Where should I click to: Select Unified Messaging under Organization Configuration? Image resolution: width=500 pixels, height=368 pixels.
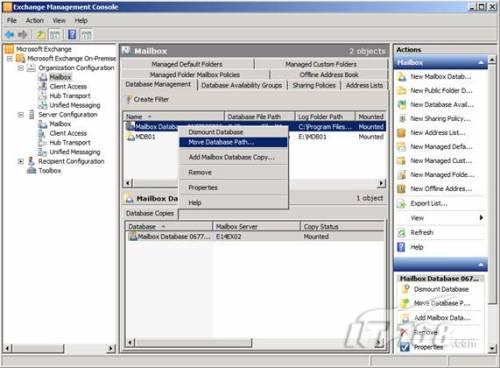tap(75, 105)
